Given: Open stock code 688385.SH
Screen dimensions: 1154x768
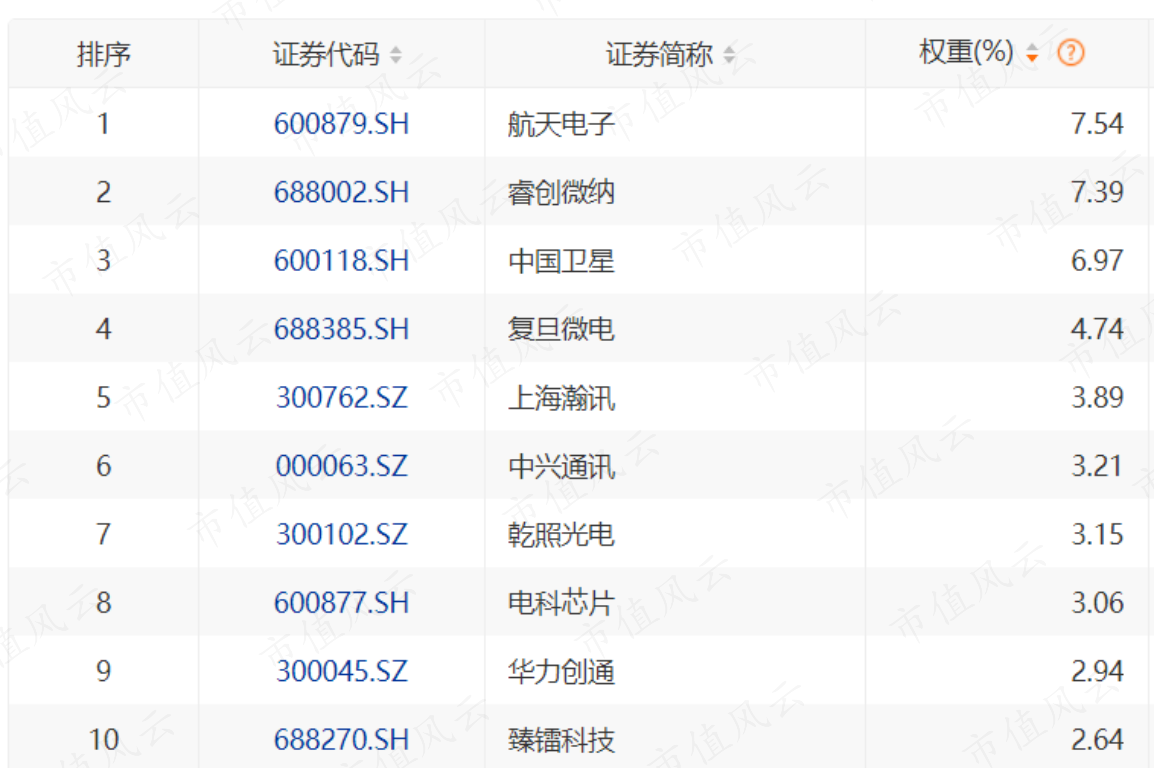Looking at the screenshot, I should click(x=341, y=329).
